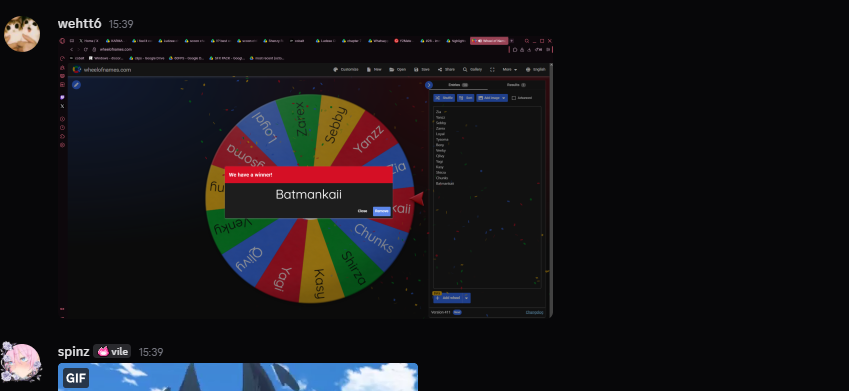Click the username spinz
Viewport: 849px width, 391px height.
(x=74, y=352)
